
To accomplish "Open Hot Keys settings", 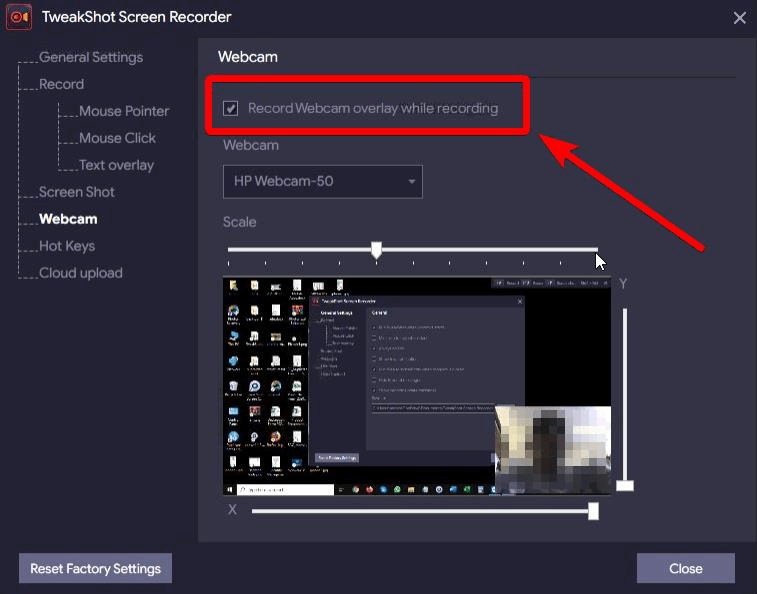I will point(67,246).
